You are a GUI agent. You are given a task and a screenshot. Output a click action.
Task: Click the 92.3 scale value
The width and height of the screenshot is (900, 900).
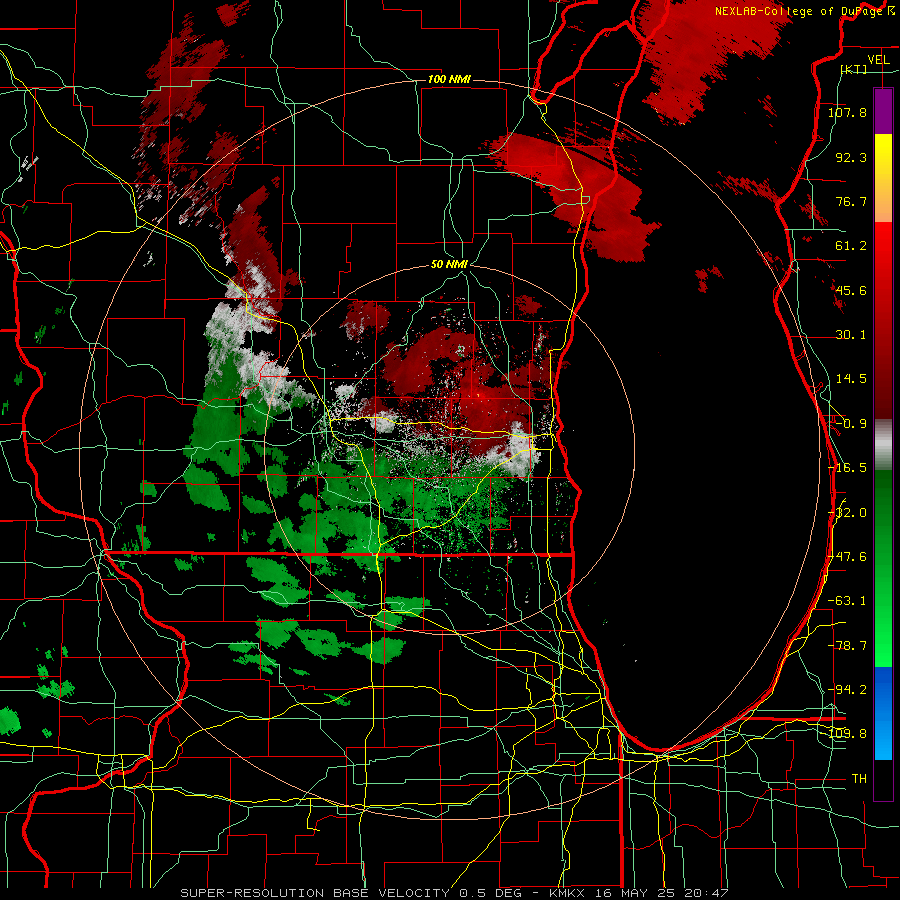pyautogui.click(x=851, y=157)
